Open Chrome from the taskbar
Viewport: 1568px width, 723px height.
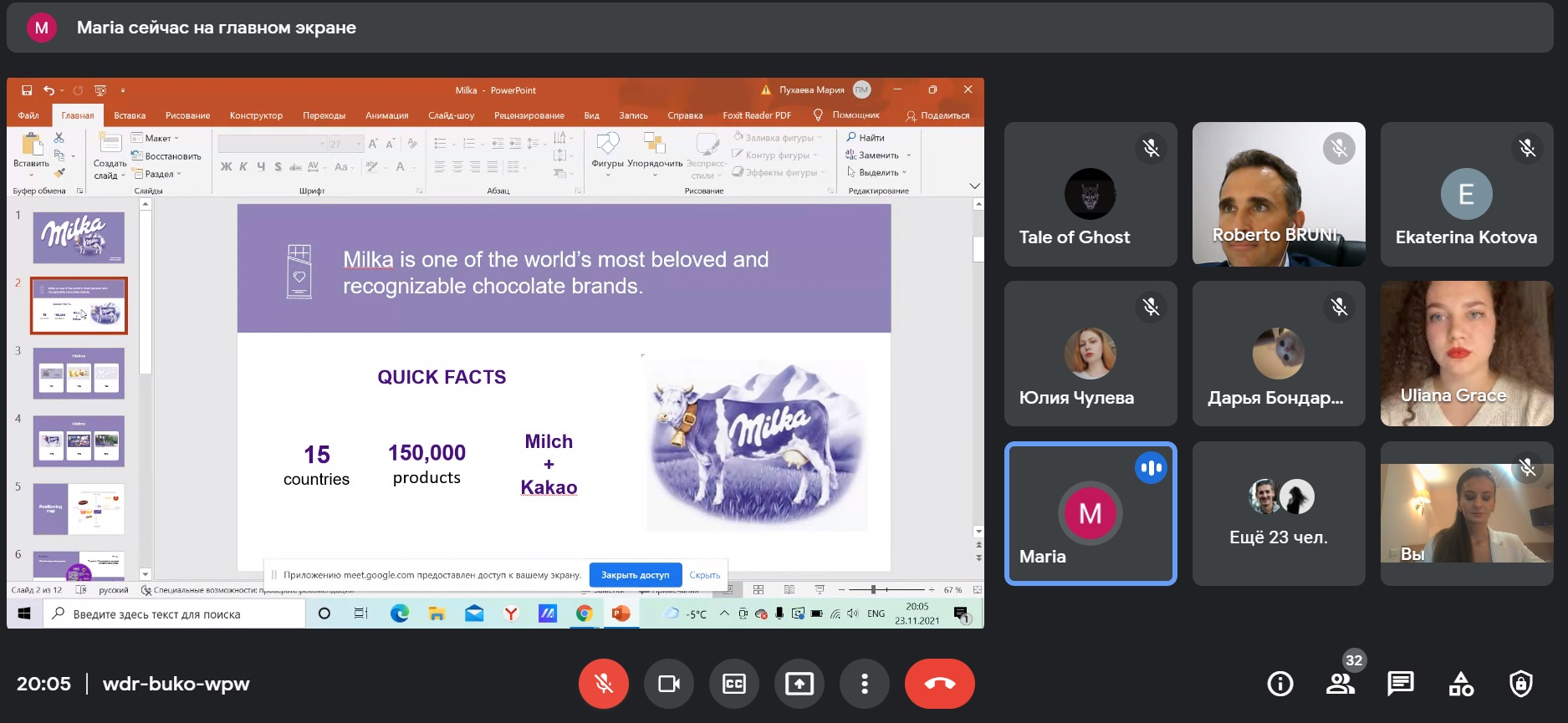tap(584, 614)
